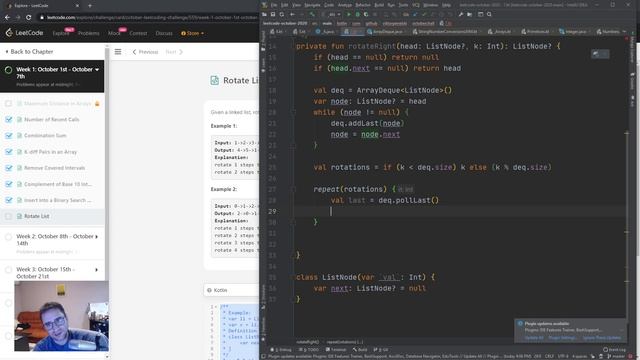The height and width of the screenshot is (360, 640).
Task: Open the Contest nav item
Action: coord(138,33)
